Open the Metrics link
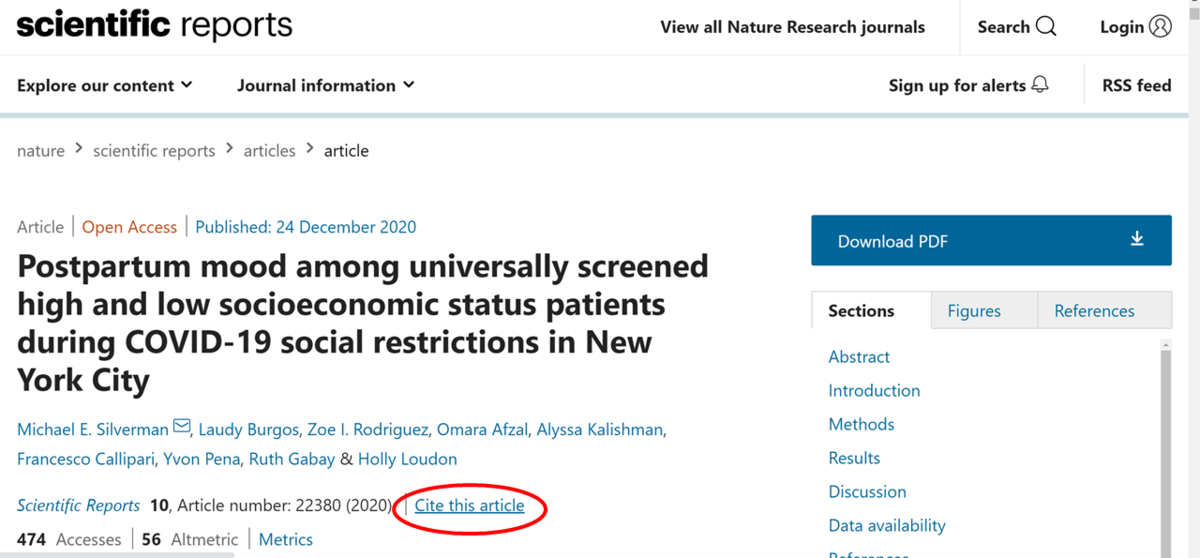The width and height of the screenshot is (1200, 558). point(285,540)
